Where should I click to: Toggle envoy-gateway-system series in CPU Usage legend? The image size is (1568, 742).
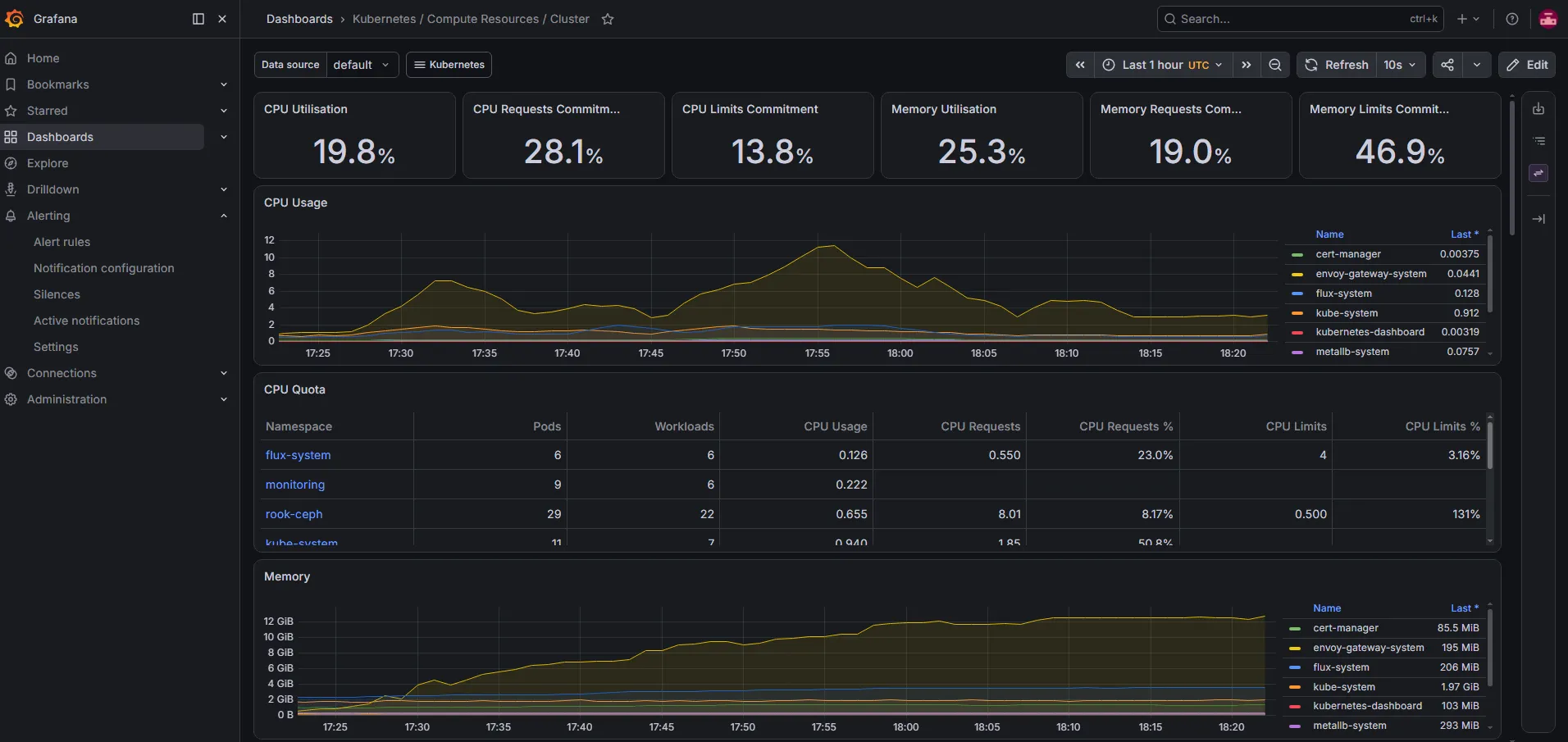pyautogui.click(x=1371, y=274)
